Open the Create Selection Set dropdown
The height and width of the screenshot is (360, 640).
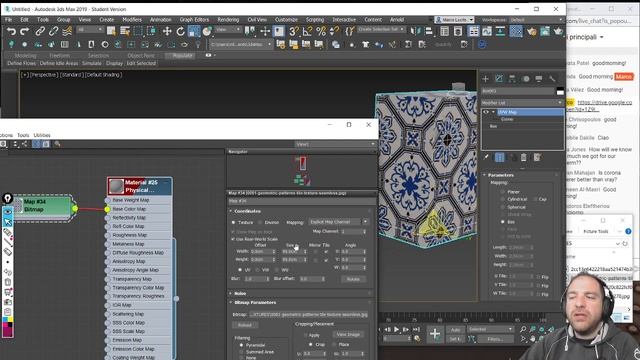tap(381, 29)
